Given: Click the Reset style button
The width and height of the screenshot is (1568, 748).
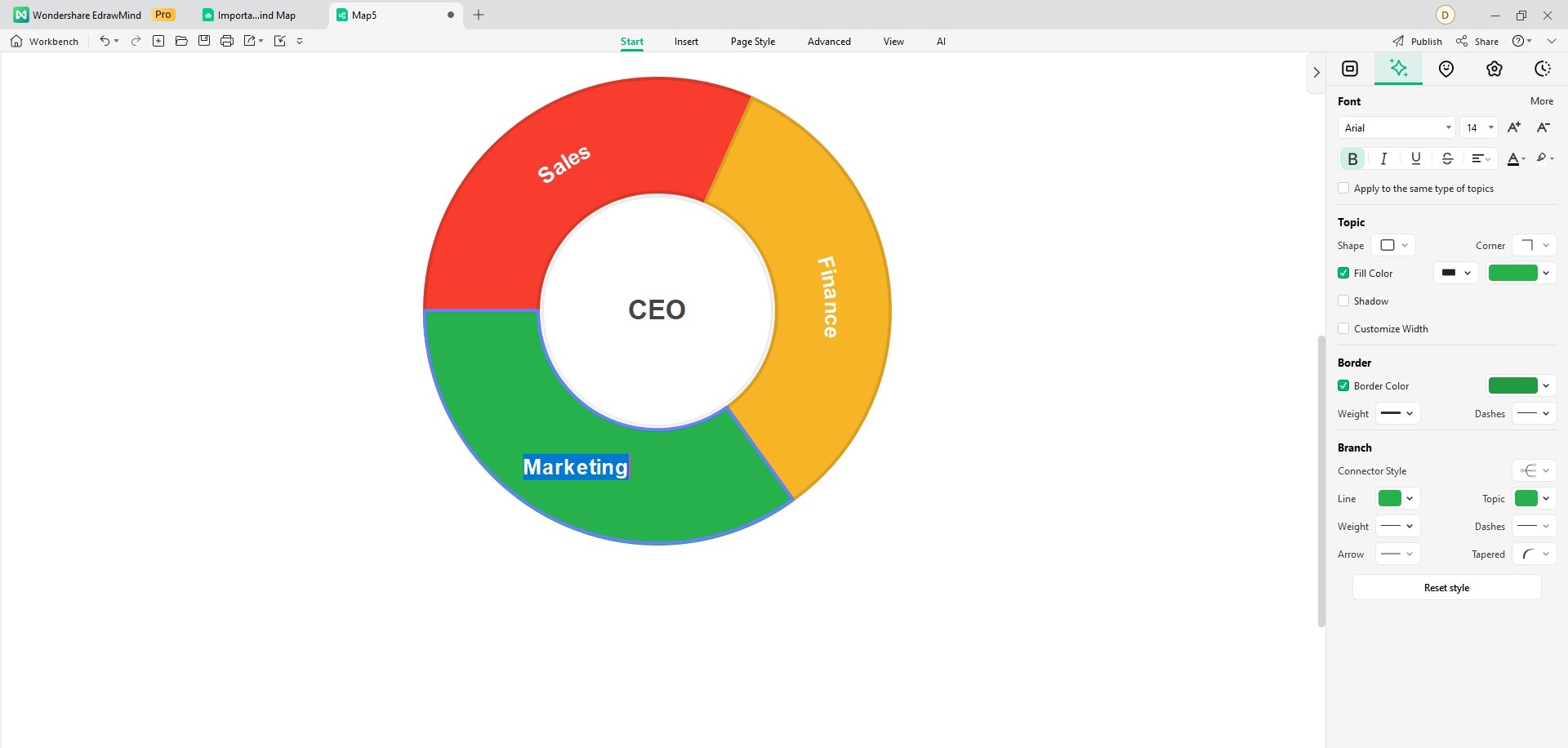Looking at the screenshot, I should coord(1446,587).
